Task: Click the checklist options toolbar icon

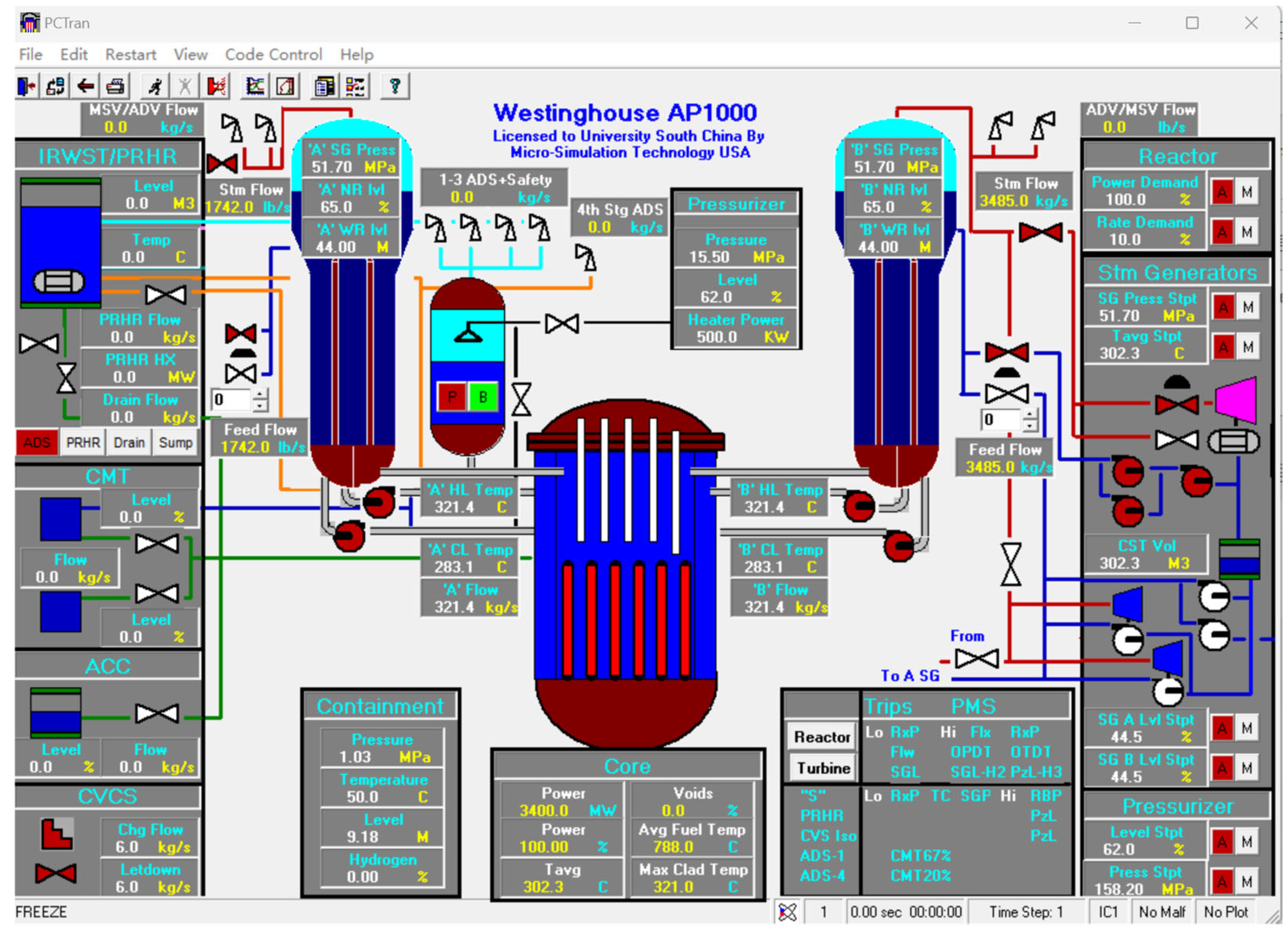Action: pyautogui.click(x=356, y=86)
